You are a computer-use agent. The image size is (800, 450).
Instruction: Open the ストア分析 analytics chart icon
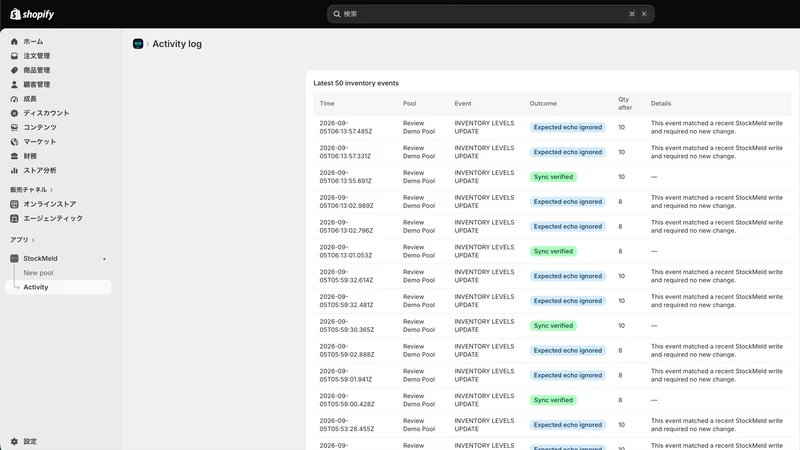point(14,170)
